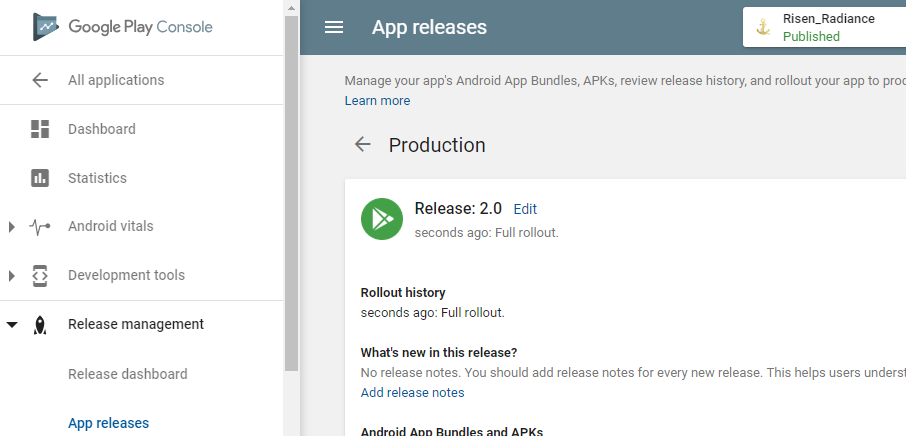Click the No release notes message
This screenshot has width=906, height=436.
point(633,372)
